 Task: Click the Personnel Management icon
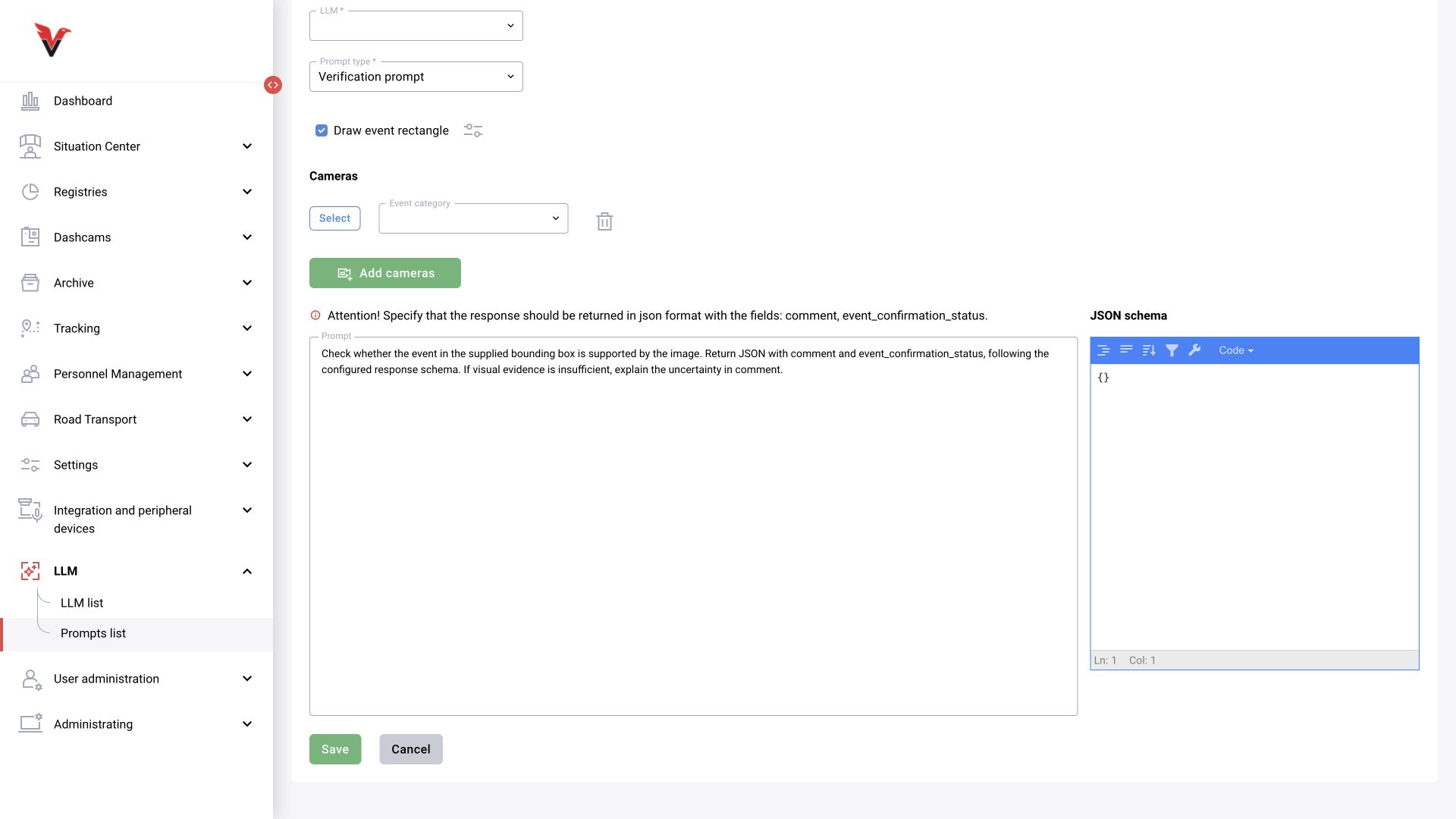[30, 374]
